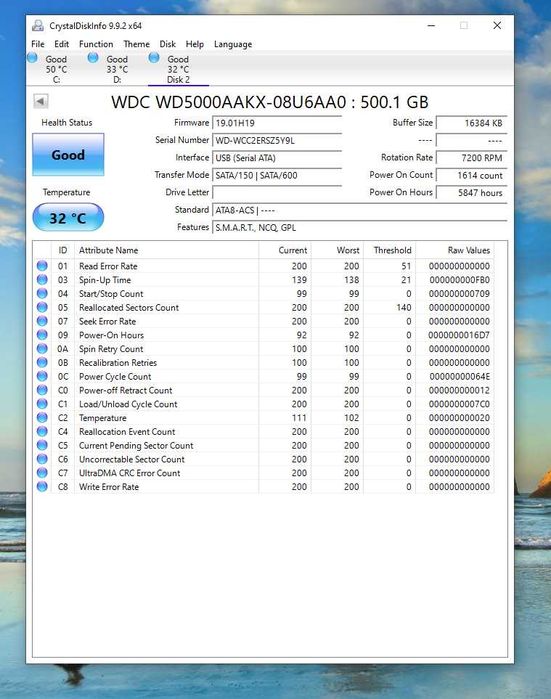Image resolution: width=551 pixels, height=699 pixels.
Task: Click status orb for Write Error Rate
Action: click(42, 487)
